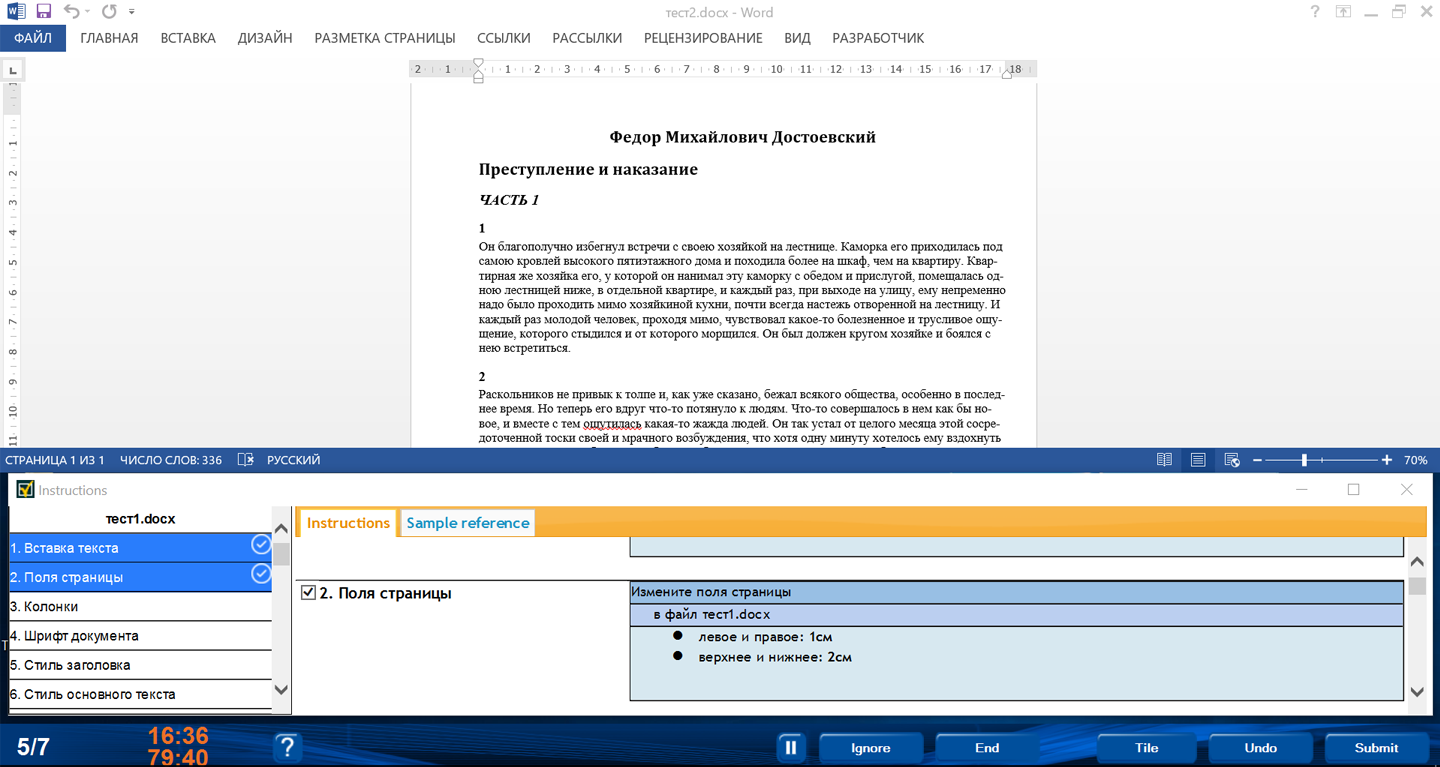Click ЧИСЛО СЛОВ: 336 in status bar
This screenshot has height=767, width=1440.
[171, 460]
